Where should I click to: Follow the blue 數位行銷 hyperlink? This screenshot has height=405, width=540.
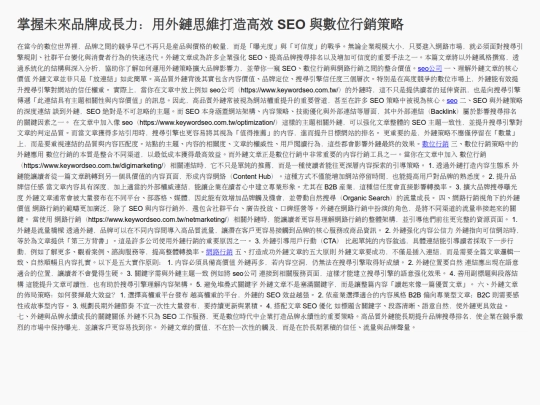(435, 144)
